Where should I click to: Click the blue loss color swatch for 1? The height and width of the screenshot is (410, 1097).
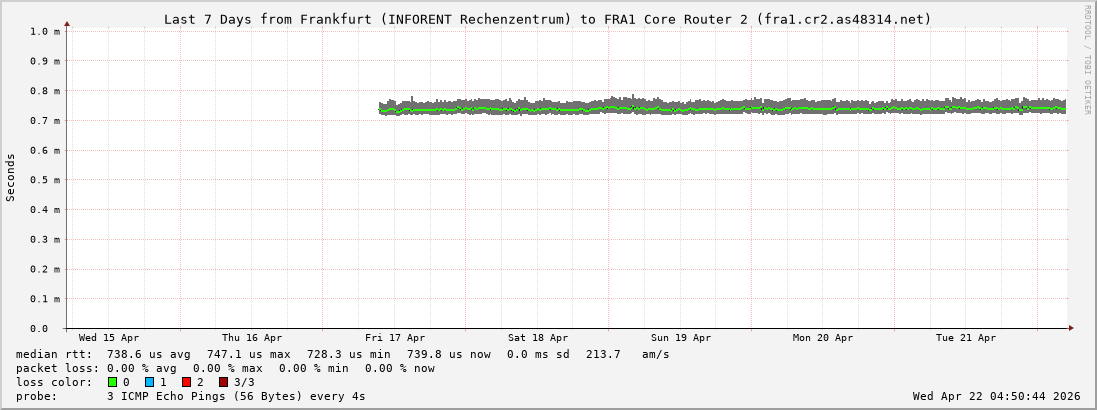149,382
